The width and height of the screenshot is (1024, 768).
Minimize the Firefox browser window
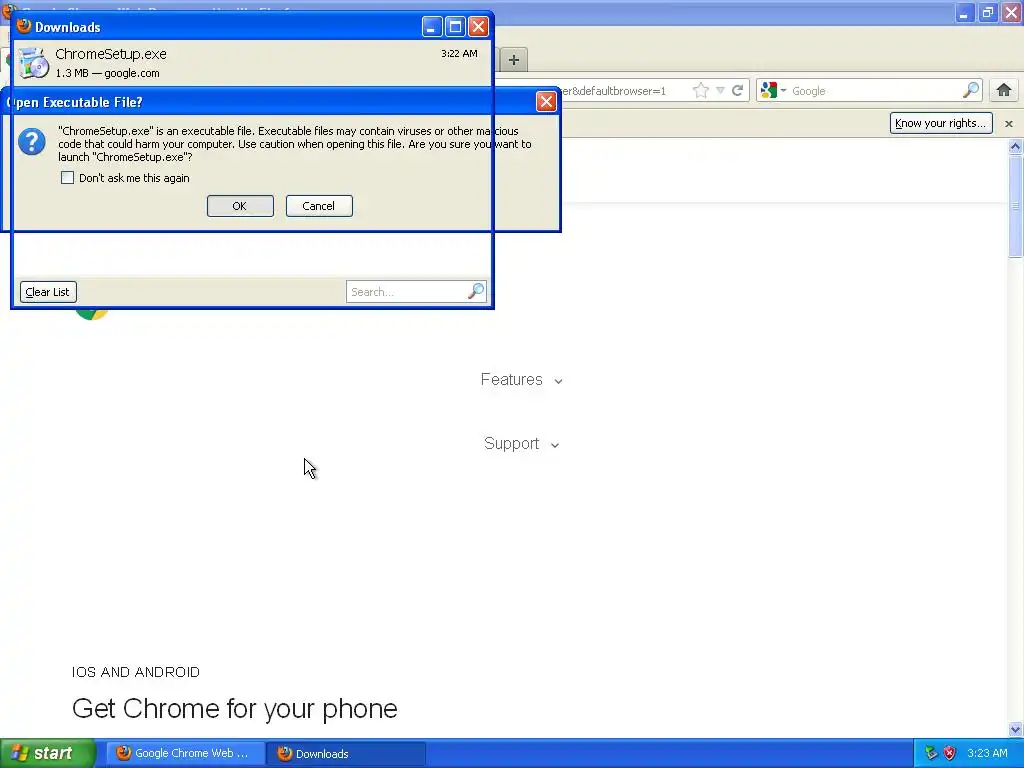click(965, 12)
